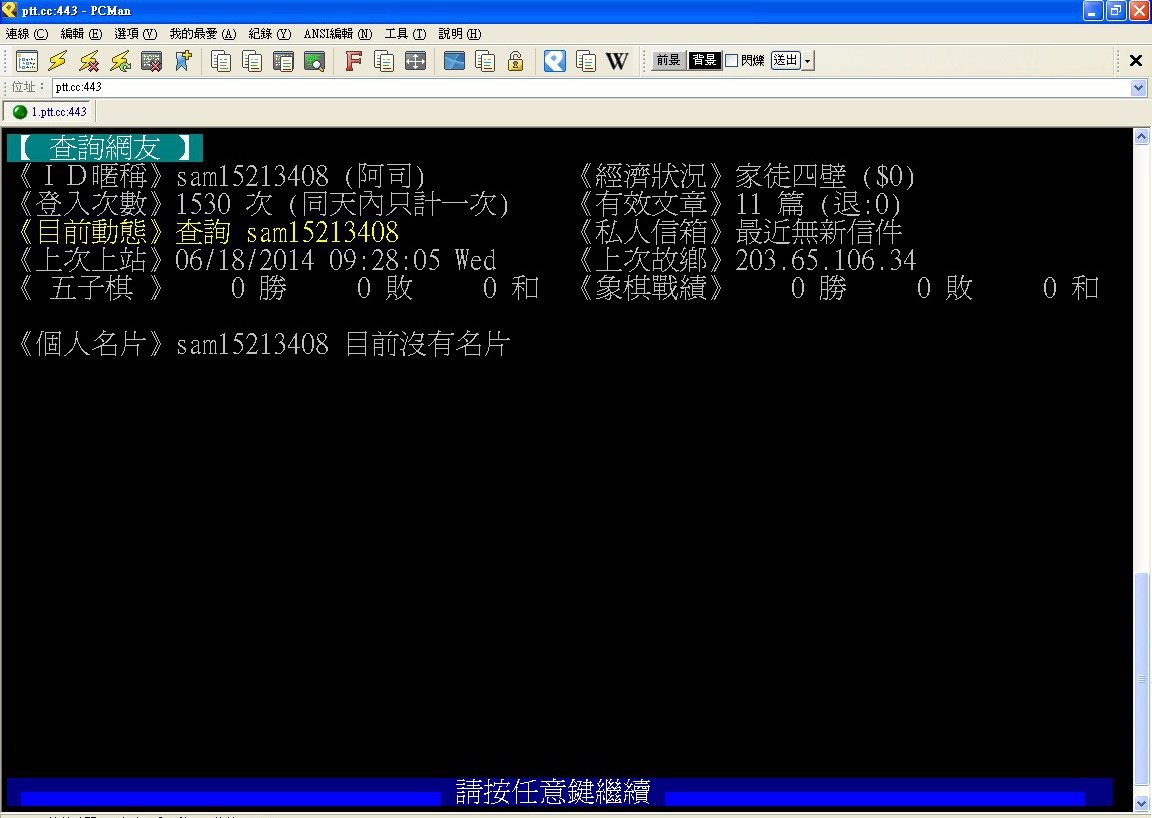Click the text 最近無新信件
The width and height of the screenshot is (1152, 818).
pos(818,232)
